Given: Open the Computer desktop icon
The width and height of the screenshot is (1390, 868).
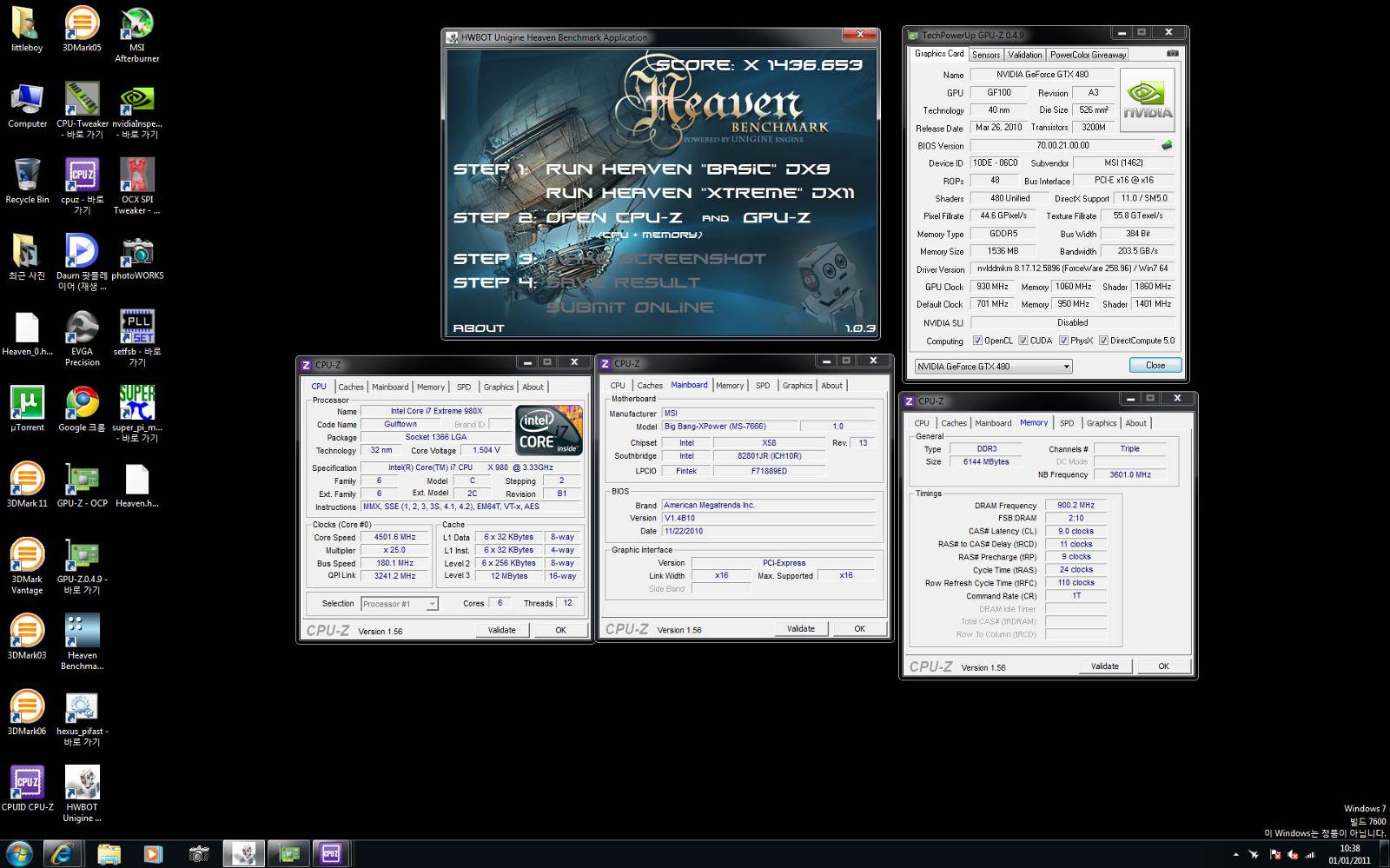Looking at the screenshot, I should pyautogui.click(x=27, y=106).
